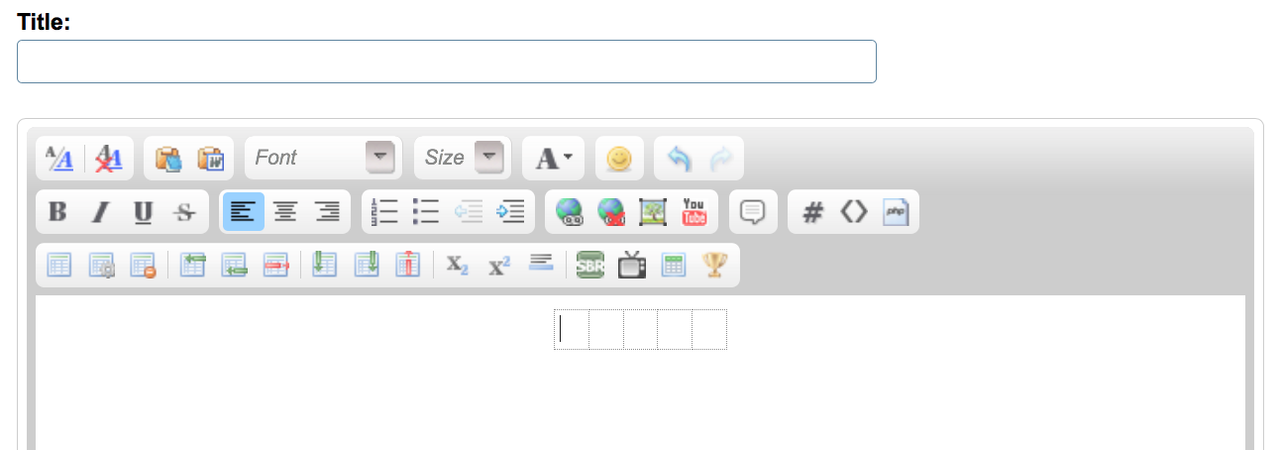Toggle underline text formatting
This screenshot has width=1280, height=450.
pos(142,212)
